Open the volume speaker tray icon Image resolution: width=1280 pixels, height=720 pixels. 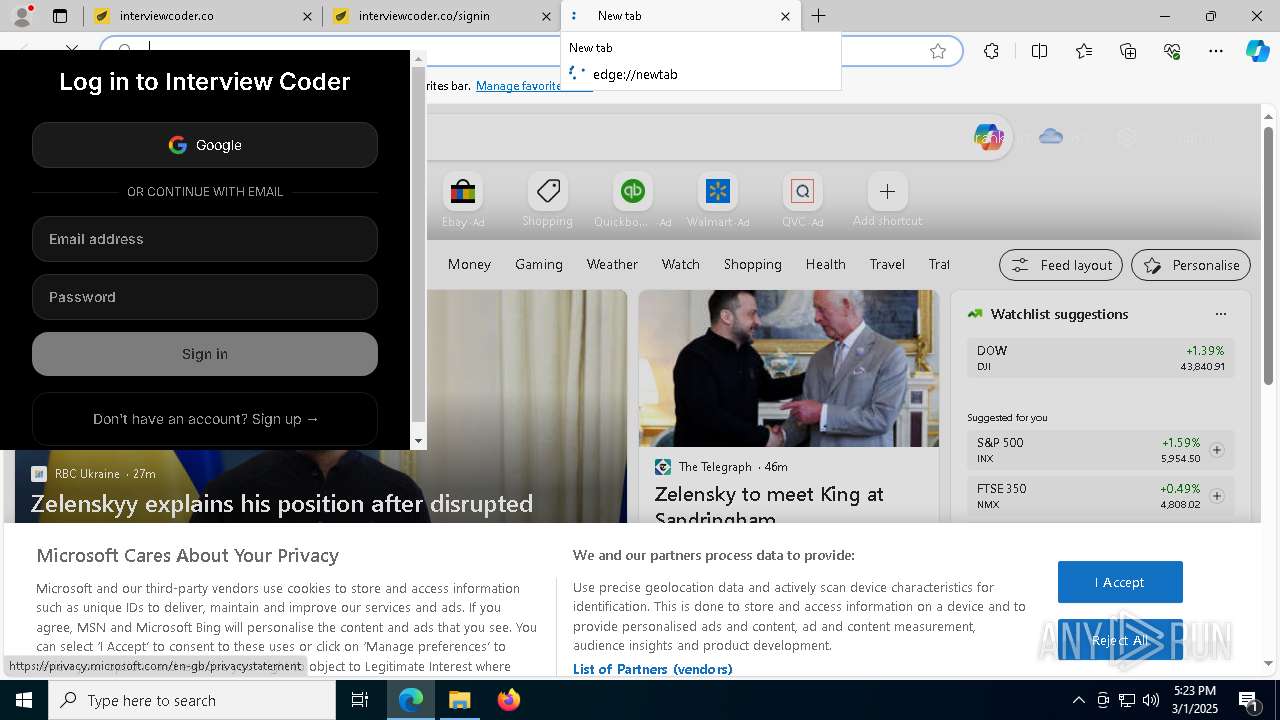coord(1150,700)
